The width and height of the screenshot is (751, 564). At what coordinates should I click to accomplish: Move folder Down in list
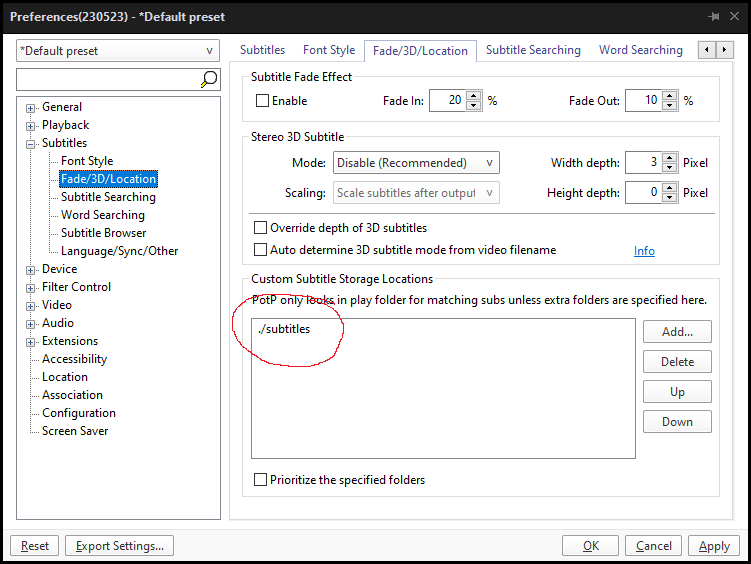(677, 422)
